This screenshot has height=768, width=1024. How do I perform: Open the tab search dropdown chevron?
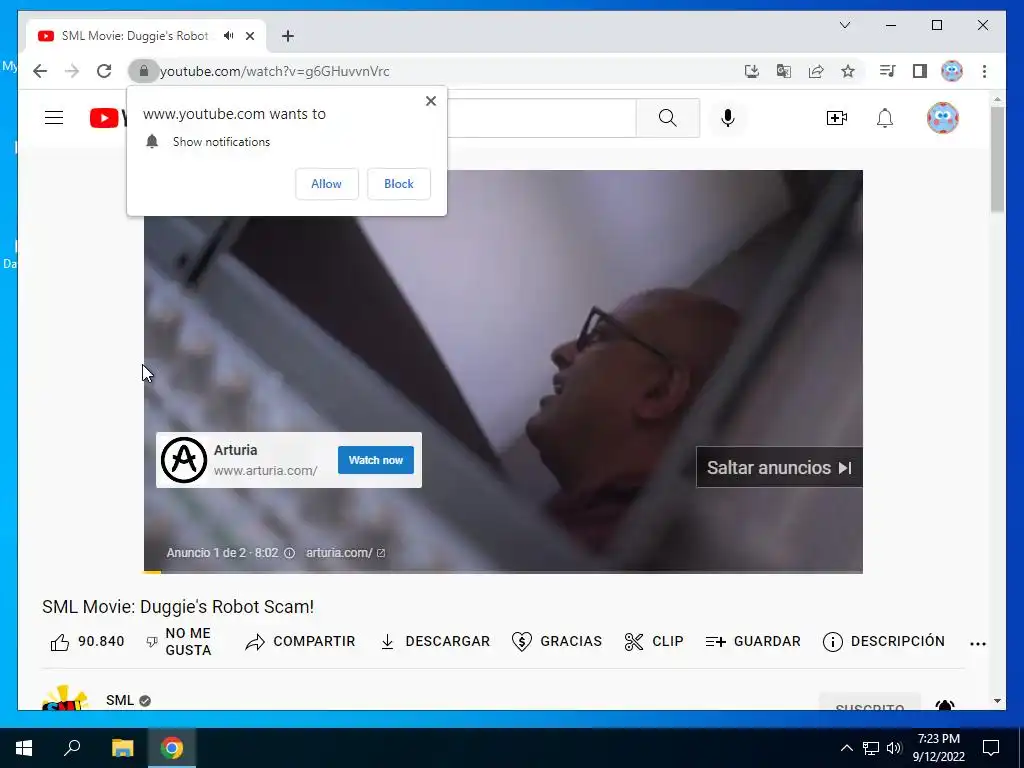coord(845,25)
